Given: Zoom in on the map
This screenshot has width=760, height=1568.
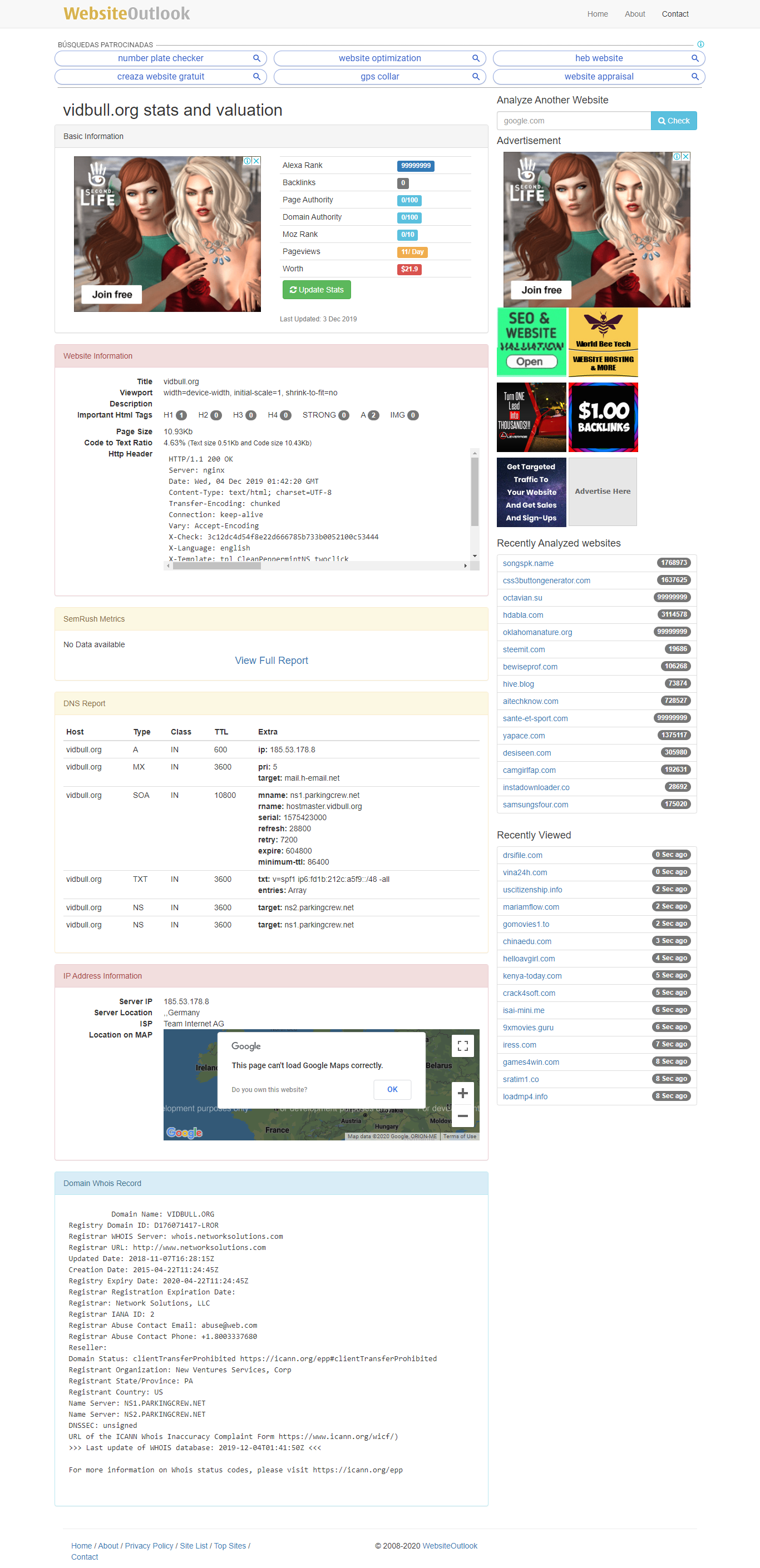Looking at the screenshot, I should coord(463,1093).
